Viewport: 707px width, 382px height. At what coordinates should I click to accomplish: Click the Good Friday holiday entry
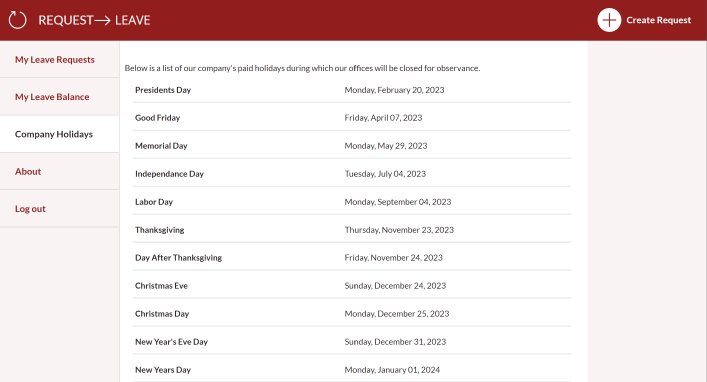(x=352, y=118)
